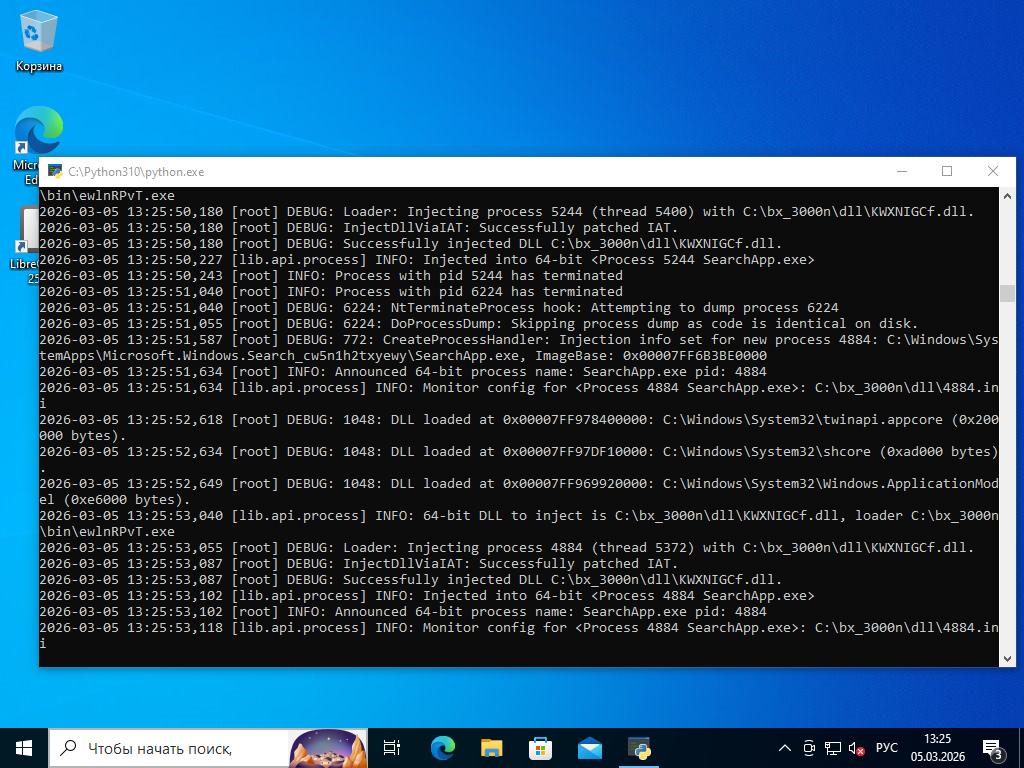Select the Python console taskbar button
Viewport: 1024px width, 768px height.
click(639, 747)
